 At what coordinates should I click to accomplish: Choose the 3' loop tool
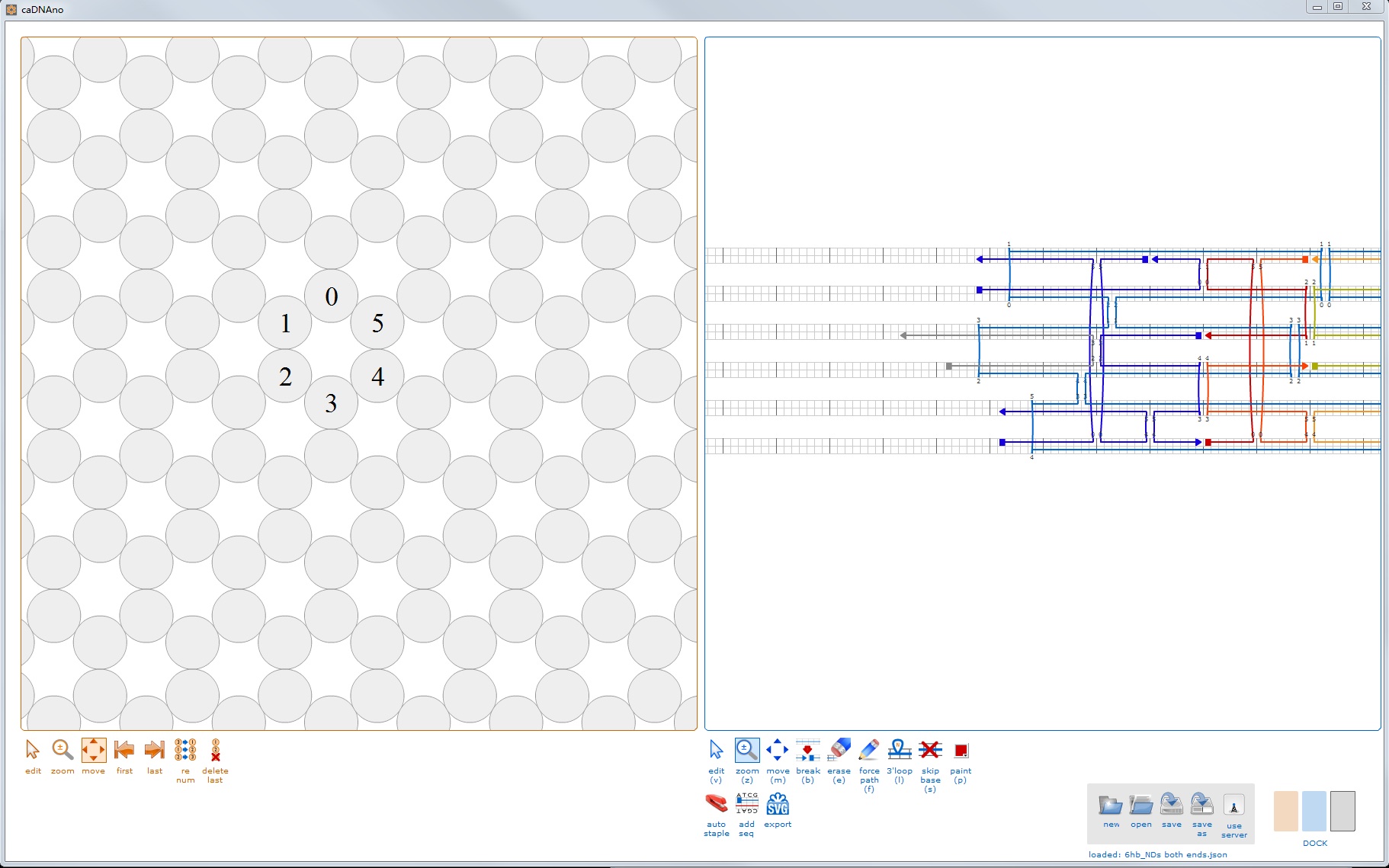pyautogui.click(x=899, y=751)
